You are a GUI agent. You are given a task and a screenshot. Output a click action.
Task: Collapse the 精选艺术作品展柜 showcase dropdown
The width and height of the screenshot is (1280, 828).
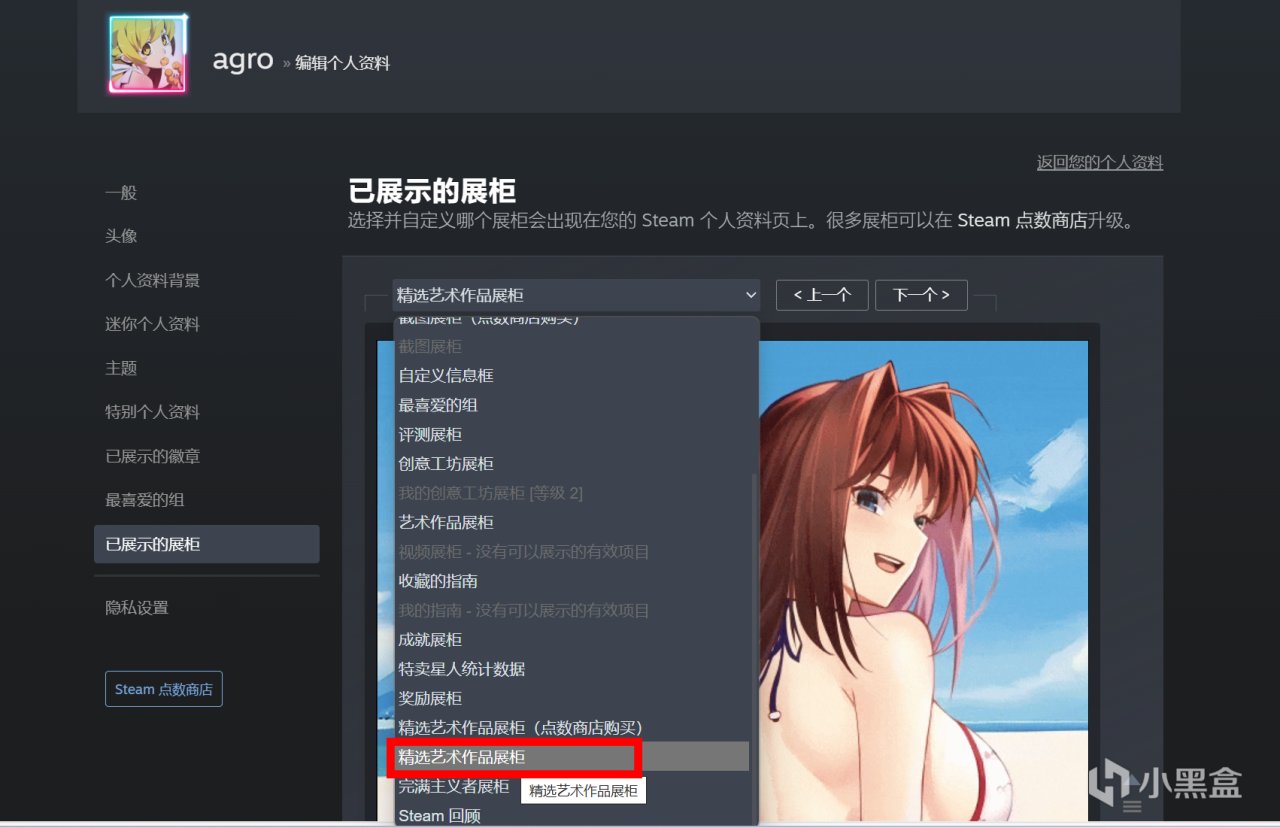click(x=576, y=295)
